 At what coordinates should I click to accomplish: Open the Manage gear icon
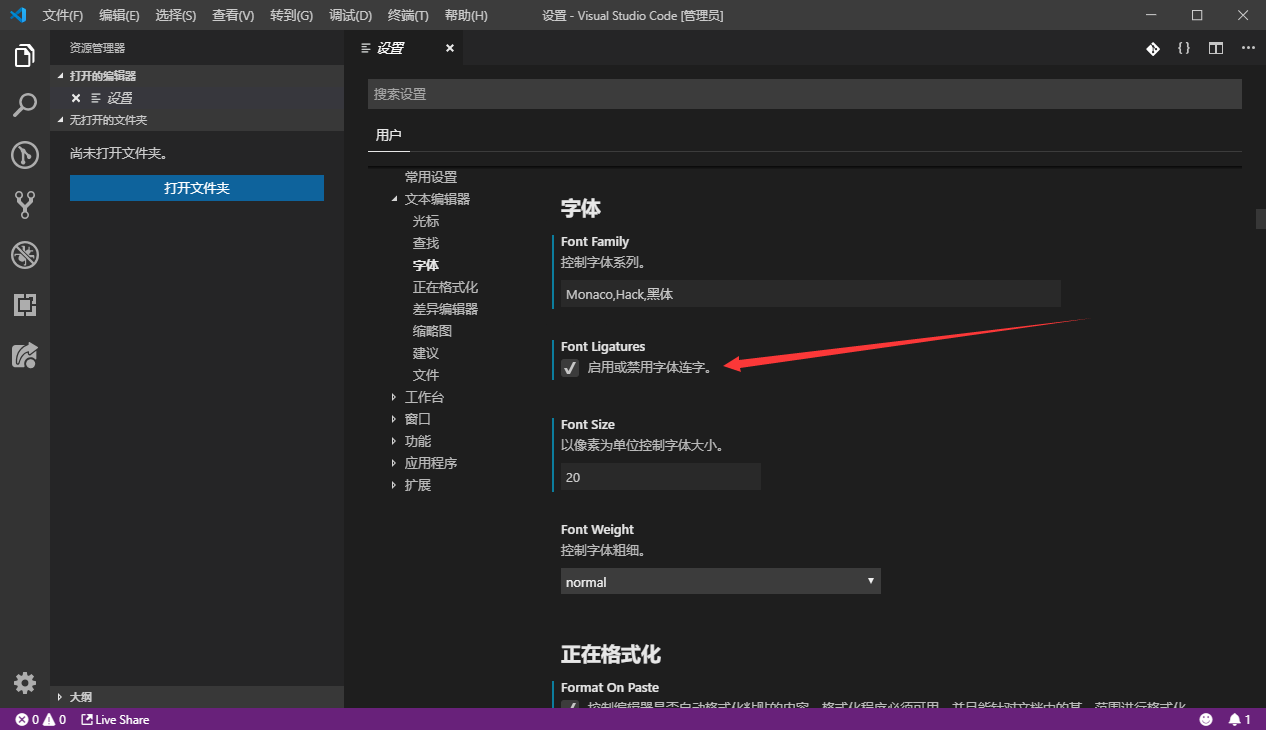click(25, 682)
